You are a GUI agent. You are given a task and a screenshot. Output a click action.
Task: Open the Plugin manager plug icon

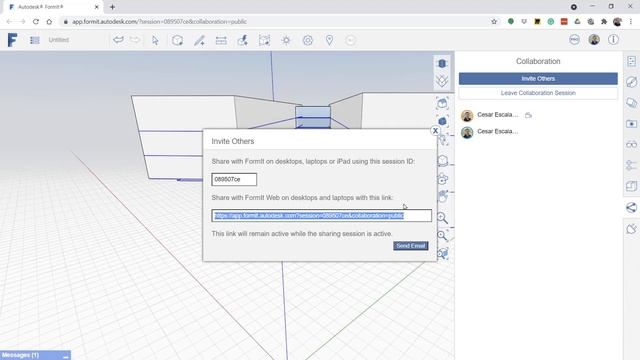631,229
